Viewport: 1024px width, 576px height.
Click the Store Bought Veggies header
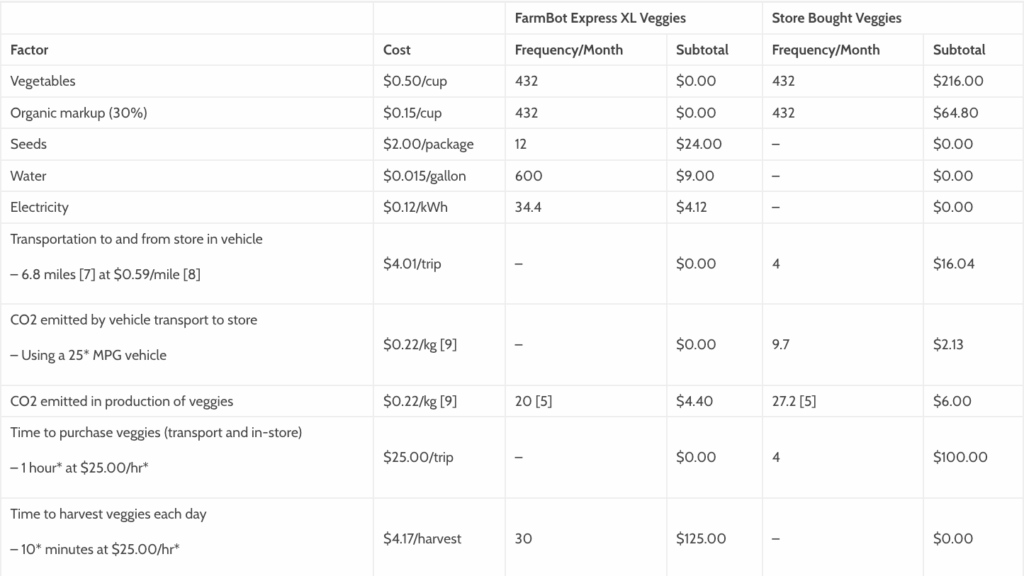click(837, 18)
